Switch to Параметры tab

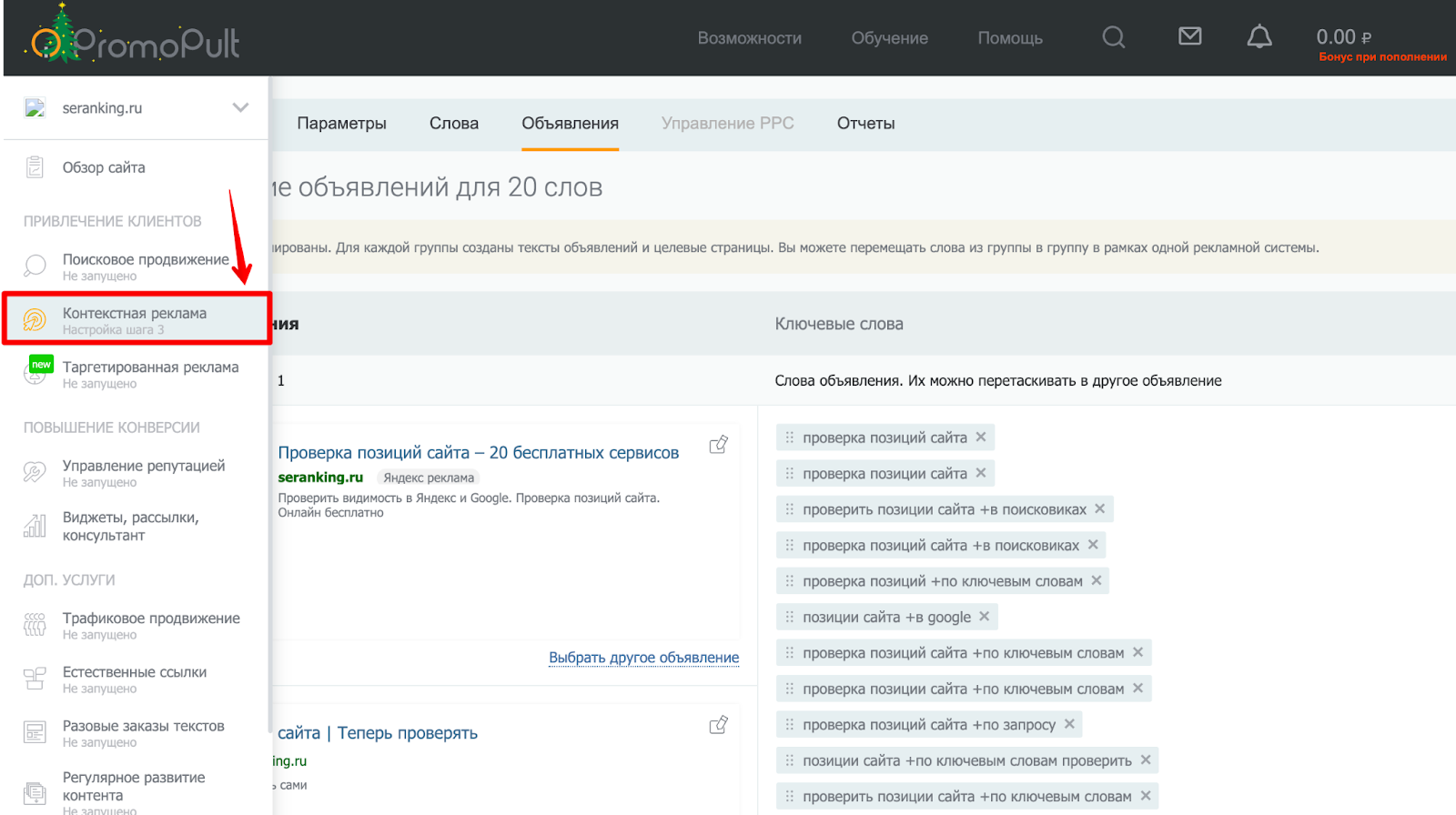[341, 124]
